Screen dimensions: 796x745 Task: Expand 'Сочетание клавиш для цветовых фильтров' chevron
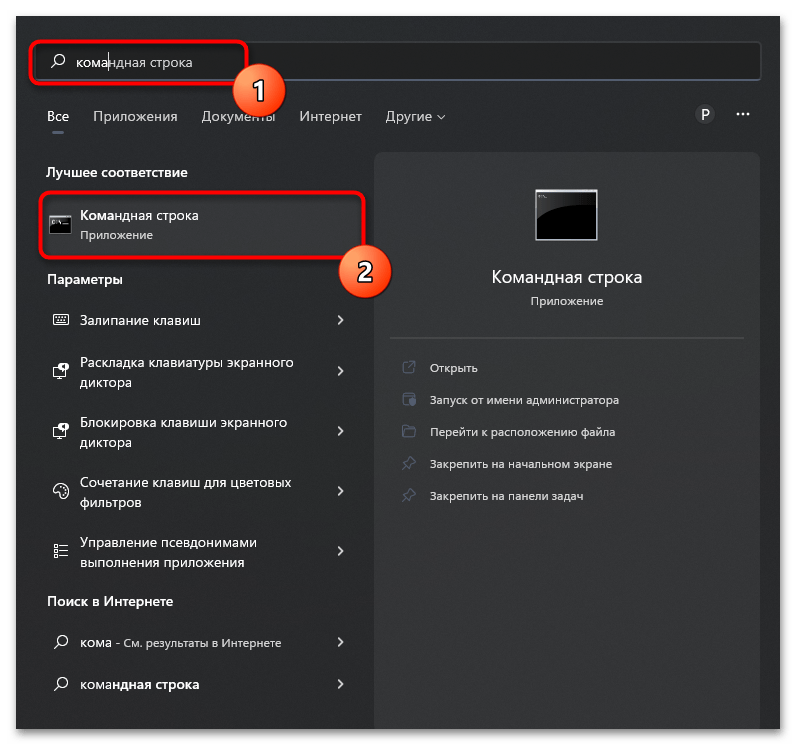[341, 491]
